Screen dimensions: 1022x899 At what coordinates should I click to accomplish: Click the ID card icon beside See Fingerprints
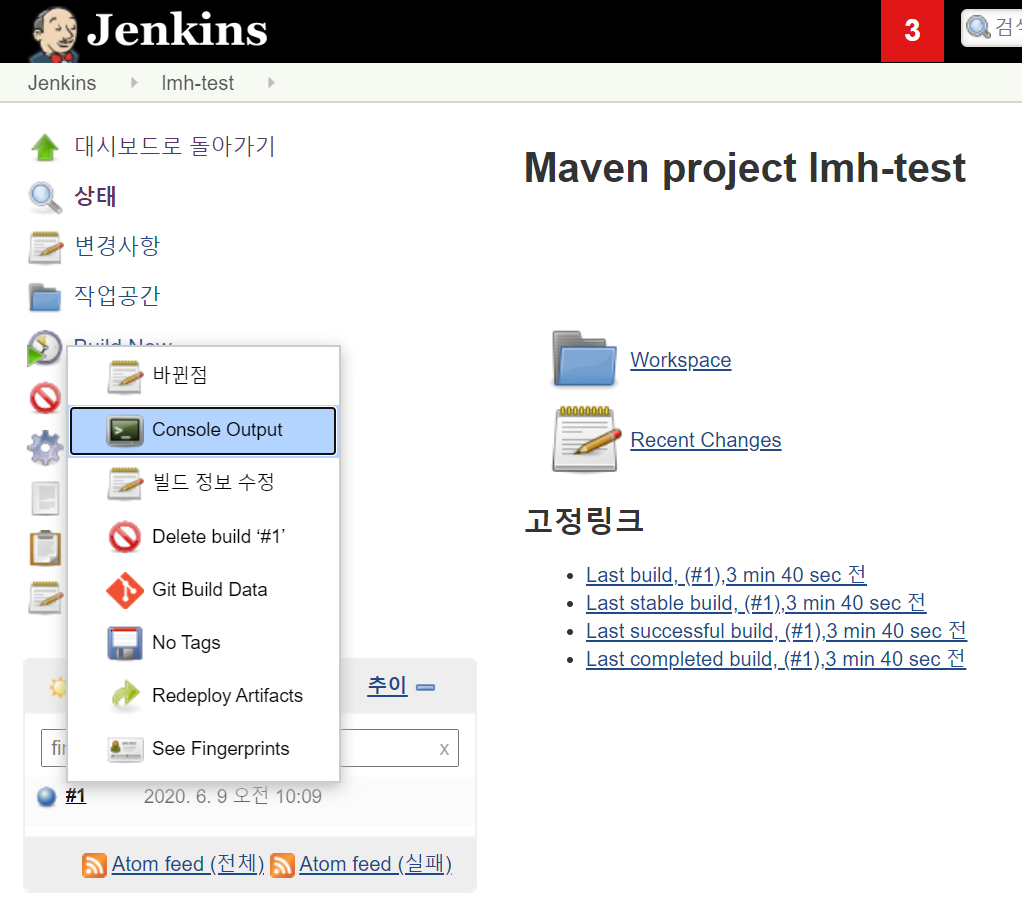[125, 750]
